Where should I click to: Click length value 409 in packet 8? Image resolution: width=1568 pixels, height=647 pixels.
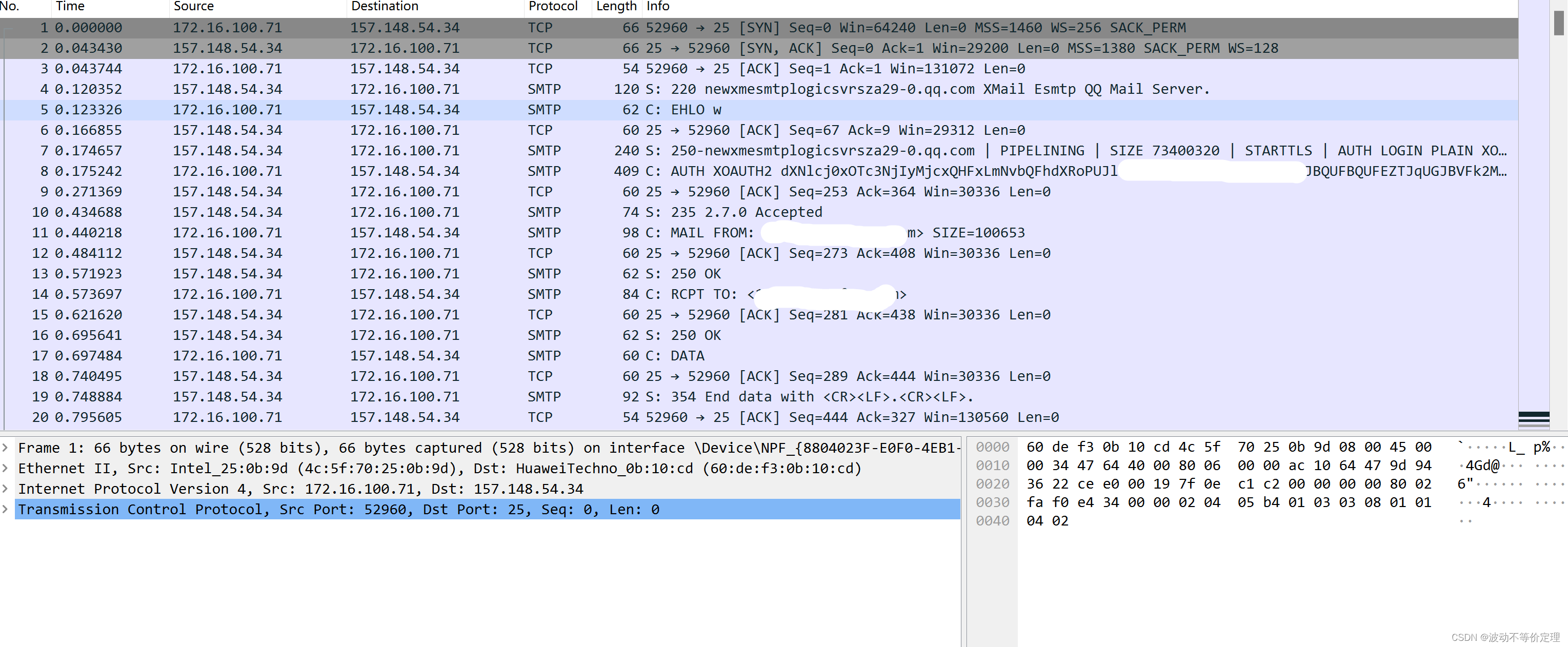pyautogui.click(x=627, y=172)
